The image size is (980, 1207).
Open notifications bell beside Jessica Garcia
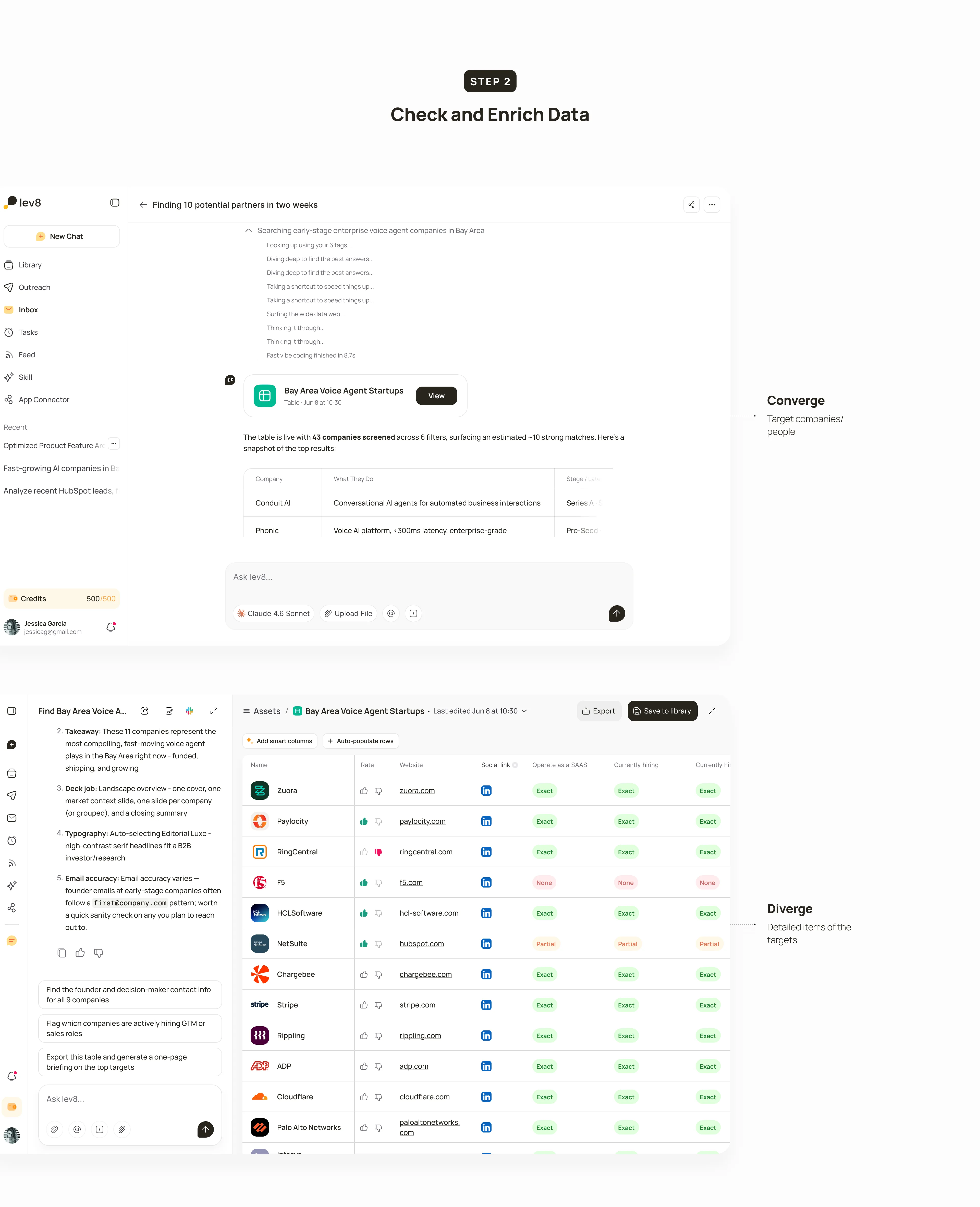(x=111, y=627)
